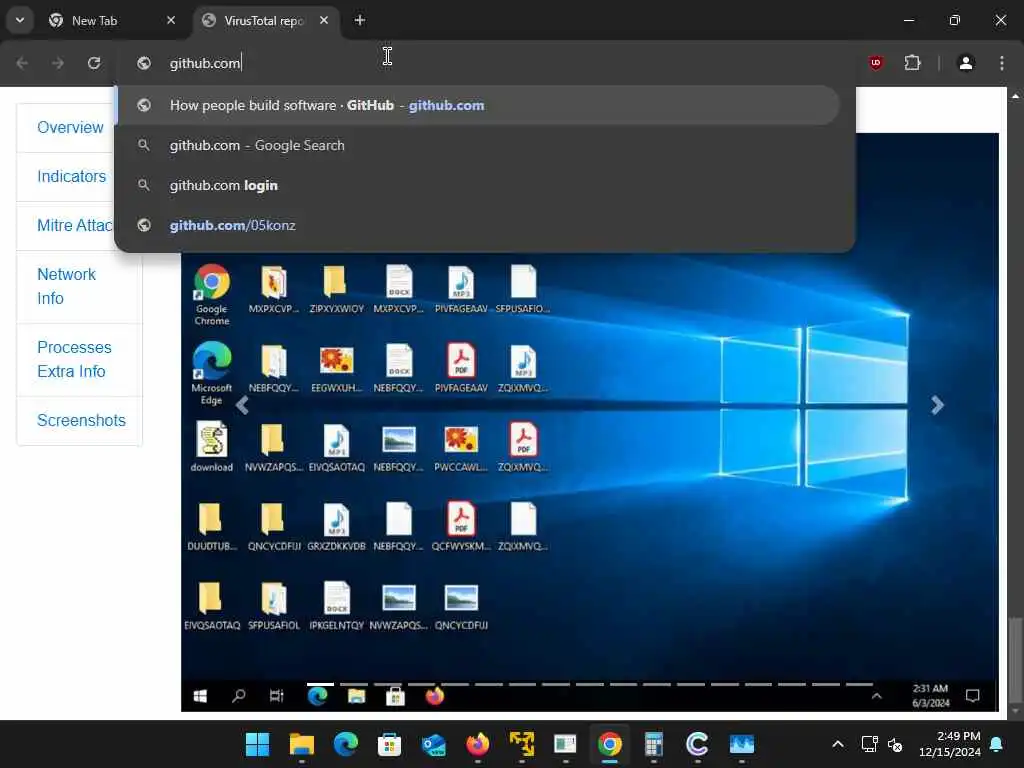The image size is (1024, 768).
Task: Click the download script icon in screenshot
Action: click(x=212, y=447)
